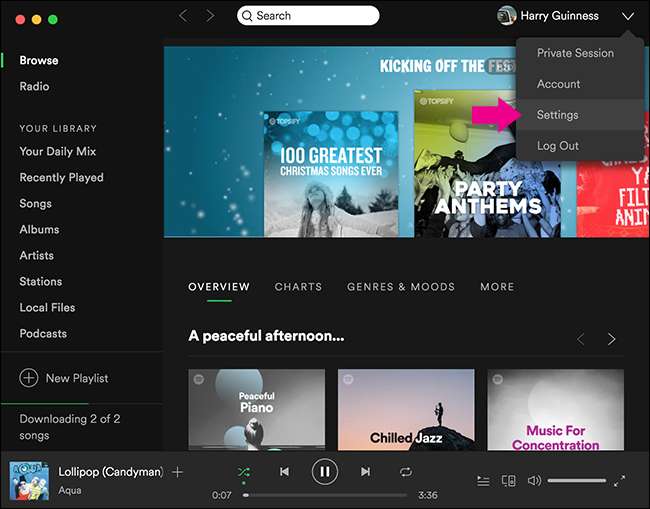The height and width of the screenshot is (509, 650).
Task: Open Account from the user menu
Action: (x=558, y=84)
